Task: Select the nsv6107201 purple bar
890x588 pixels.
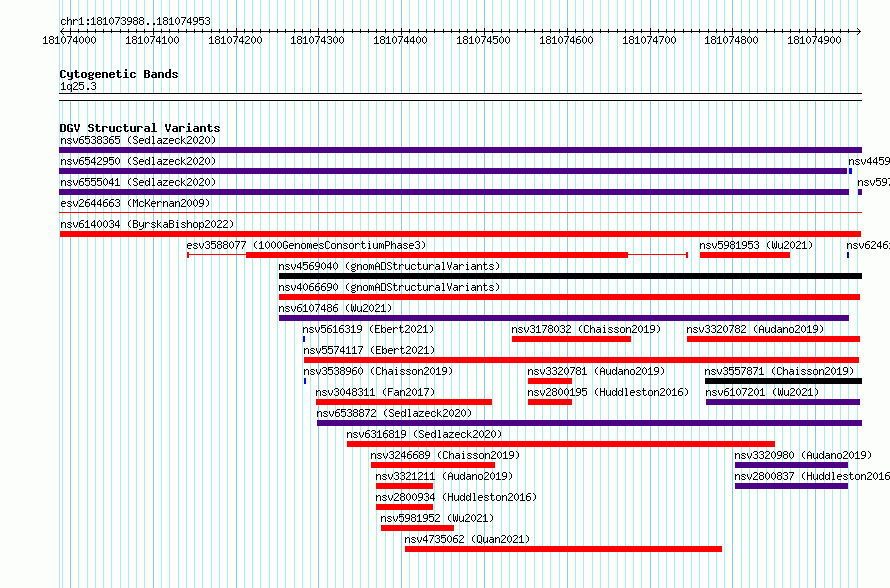Action: [x=783, y=402]
